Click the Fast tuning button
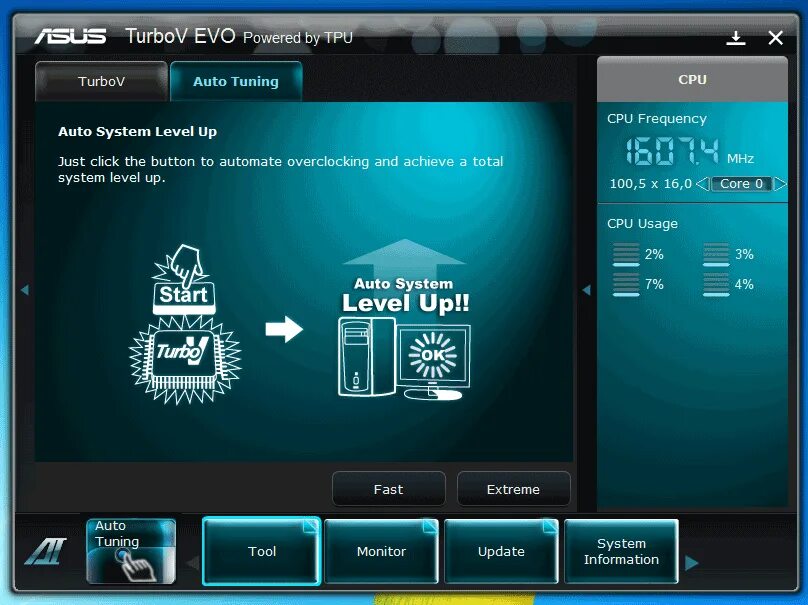The height and width of the screenshot is (605, 808). 389,489
